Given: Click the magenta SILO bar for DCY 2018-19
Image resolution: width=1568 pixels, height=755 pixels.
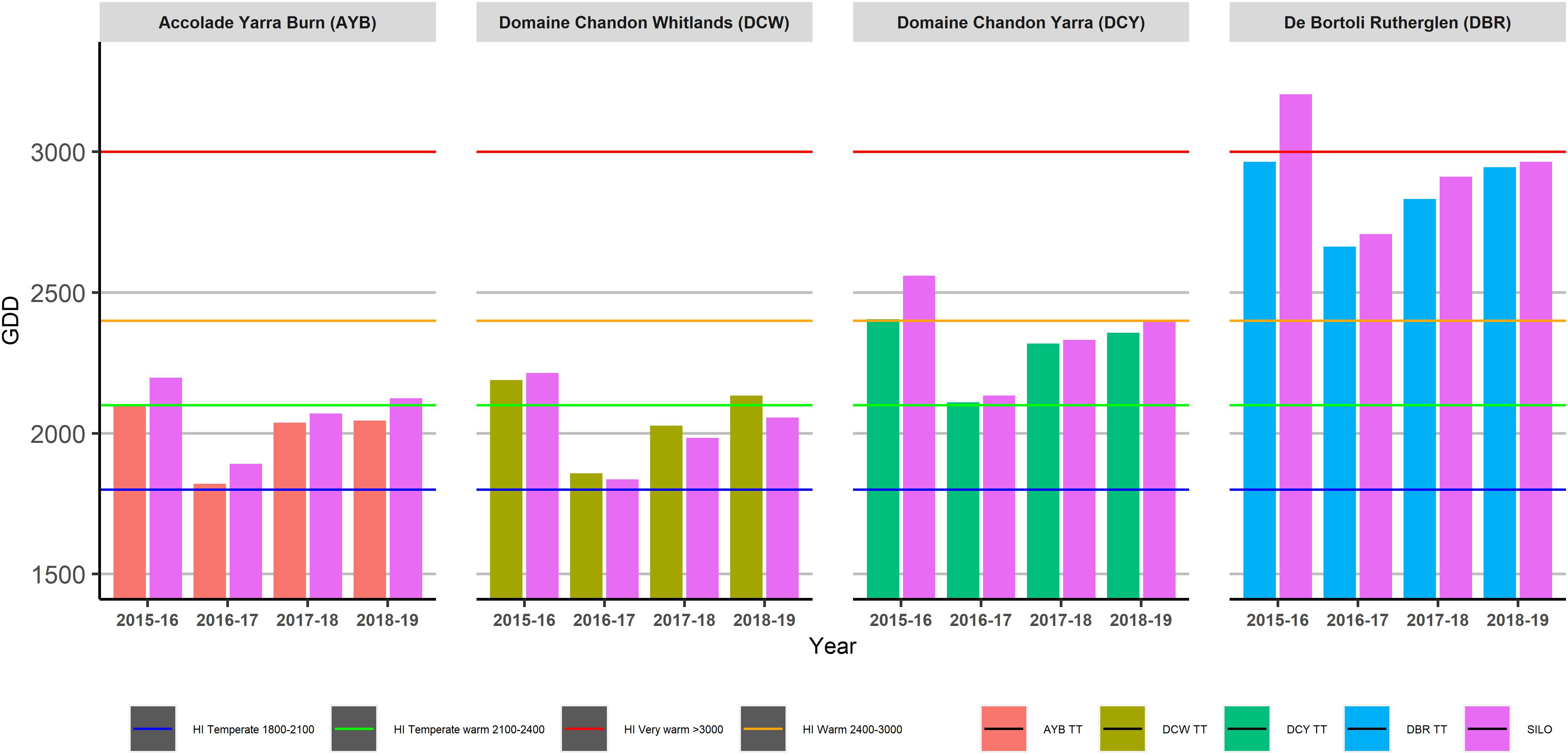Looking at the screenshot, I should coord(1160,460).
